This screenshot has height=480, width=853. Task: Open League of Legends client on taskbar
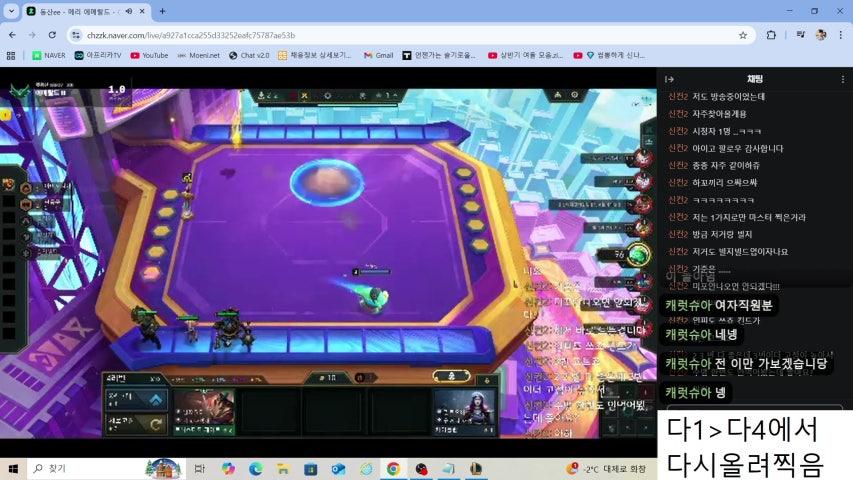click(476, 469)
